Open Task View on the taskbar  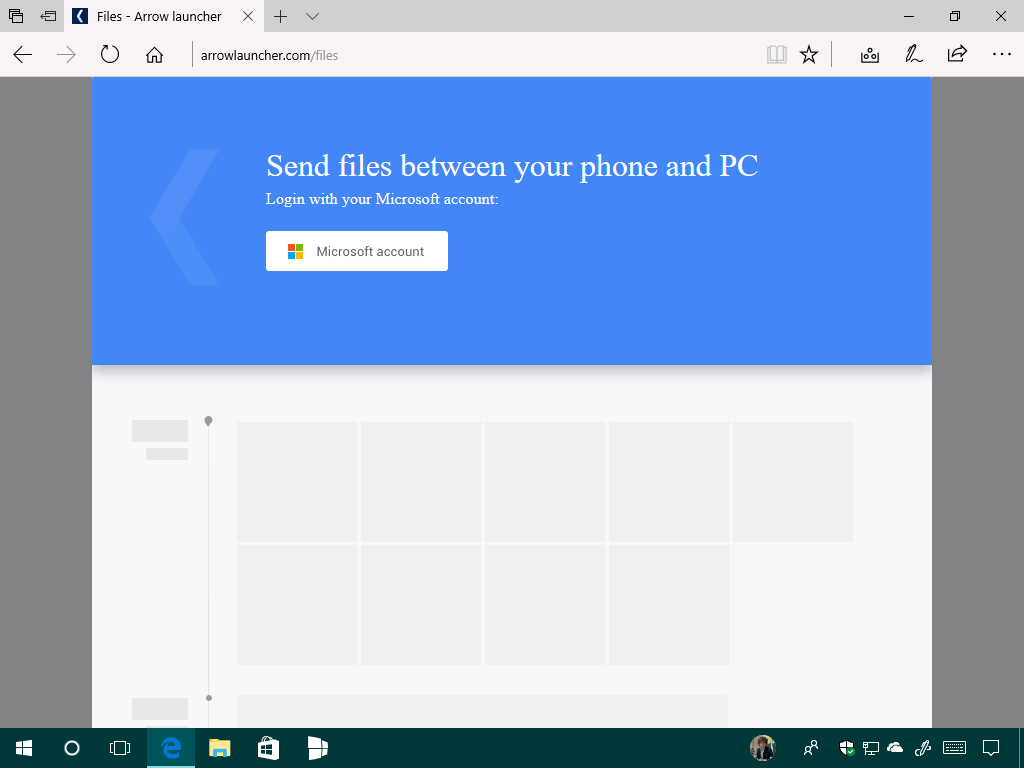120,748
